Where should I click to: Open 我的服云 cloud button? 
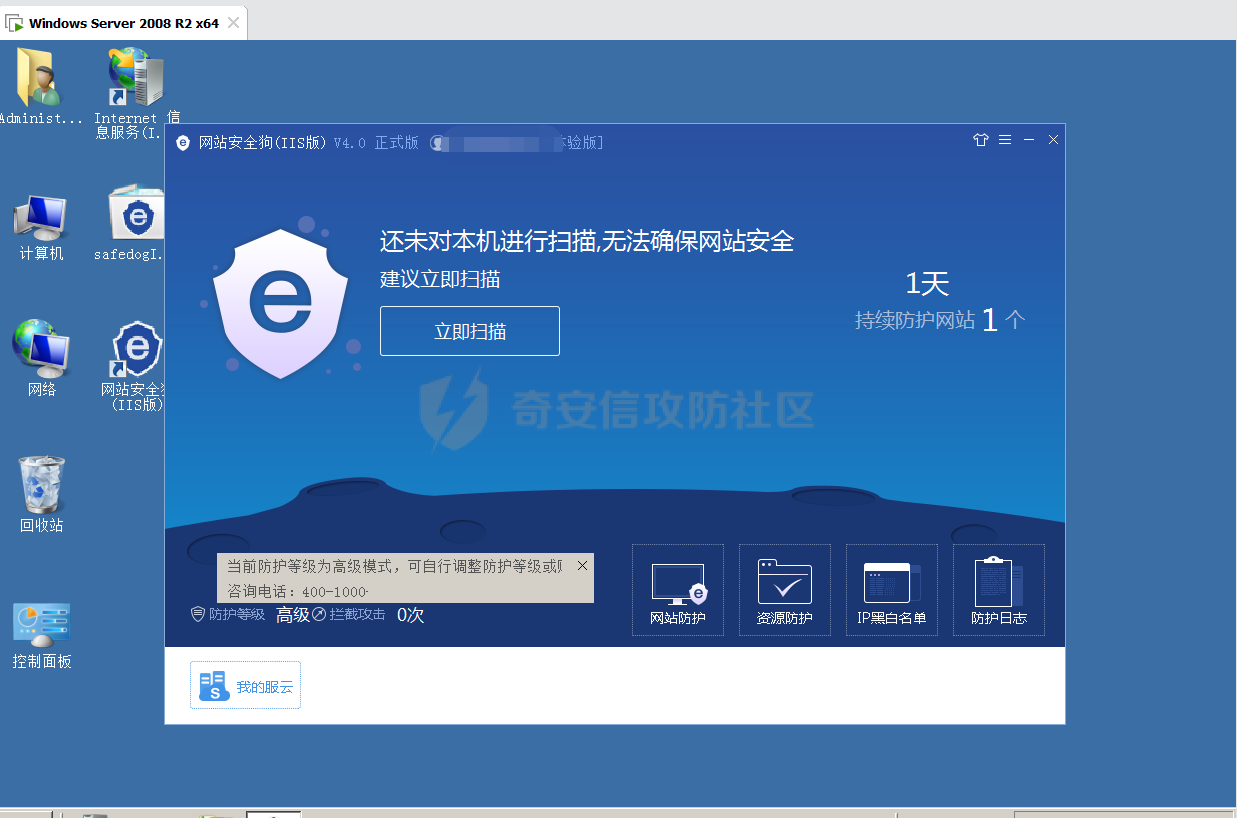coord(246,686)
